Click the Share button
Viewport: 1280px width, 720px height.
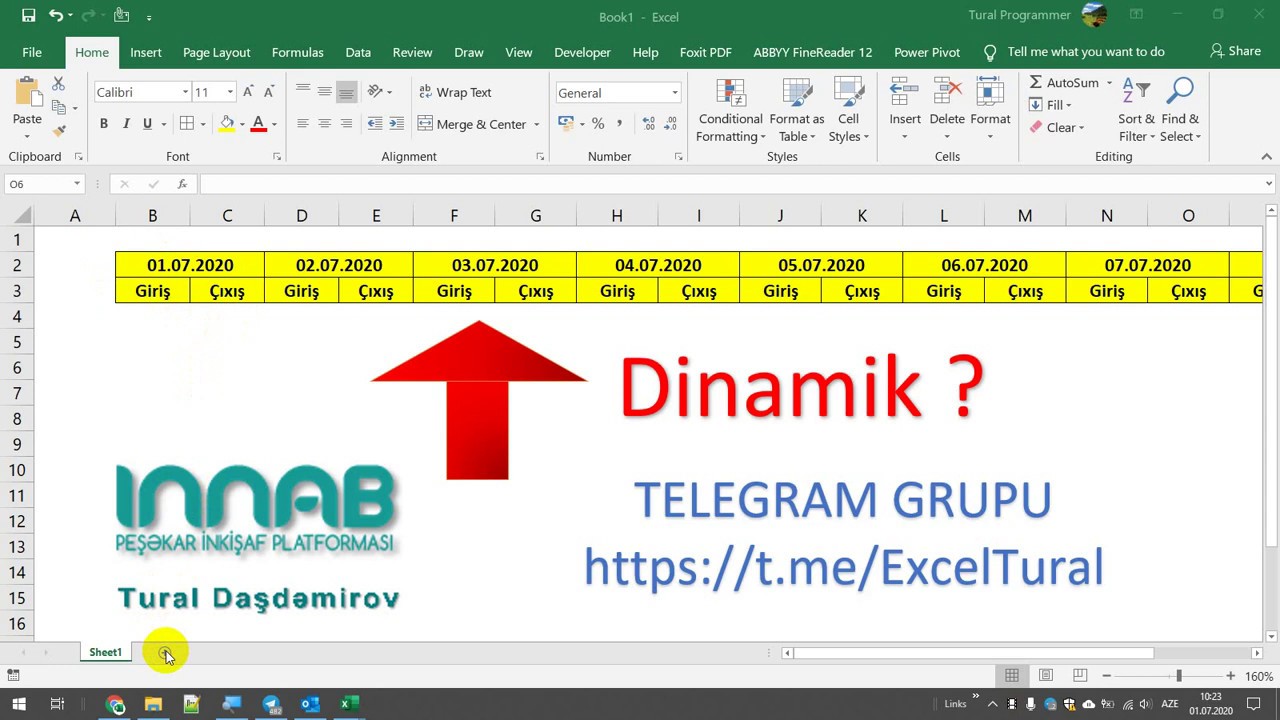tap(1235, 51)
